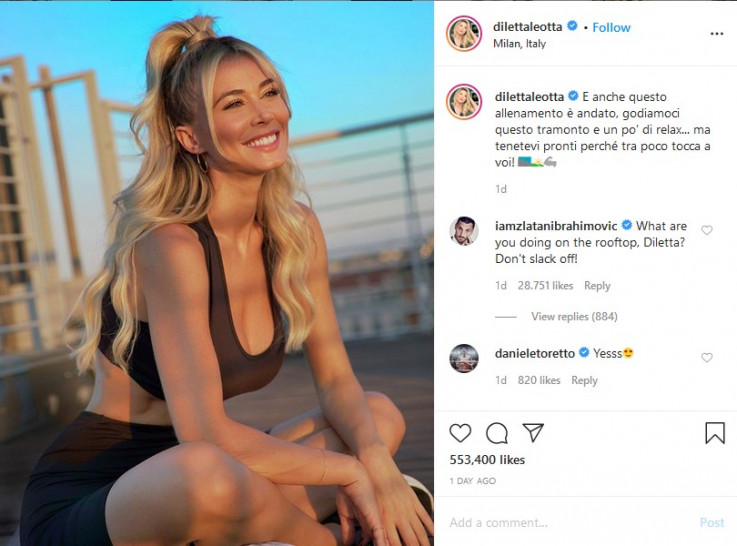Viewport: 737px width, 546px height.
Task: Reply to danieletoretto's Yesss comment
Action: [x=584, y=380]
